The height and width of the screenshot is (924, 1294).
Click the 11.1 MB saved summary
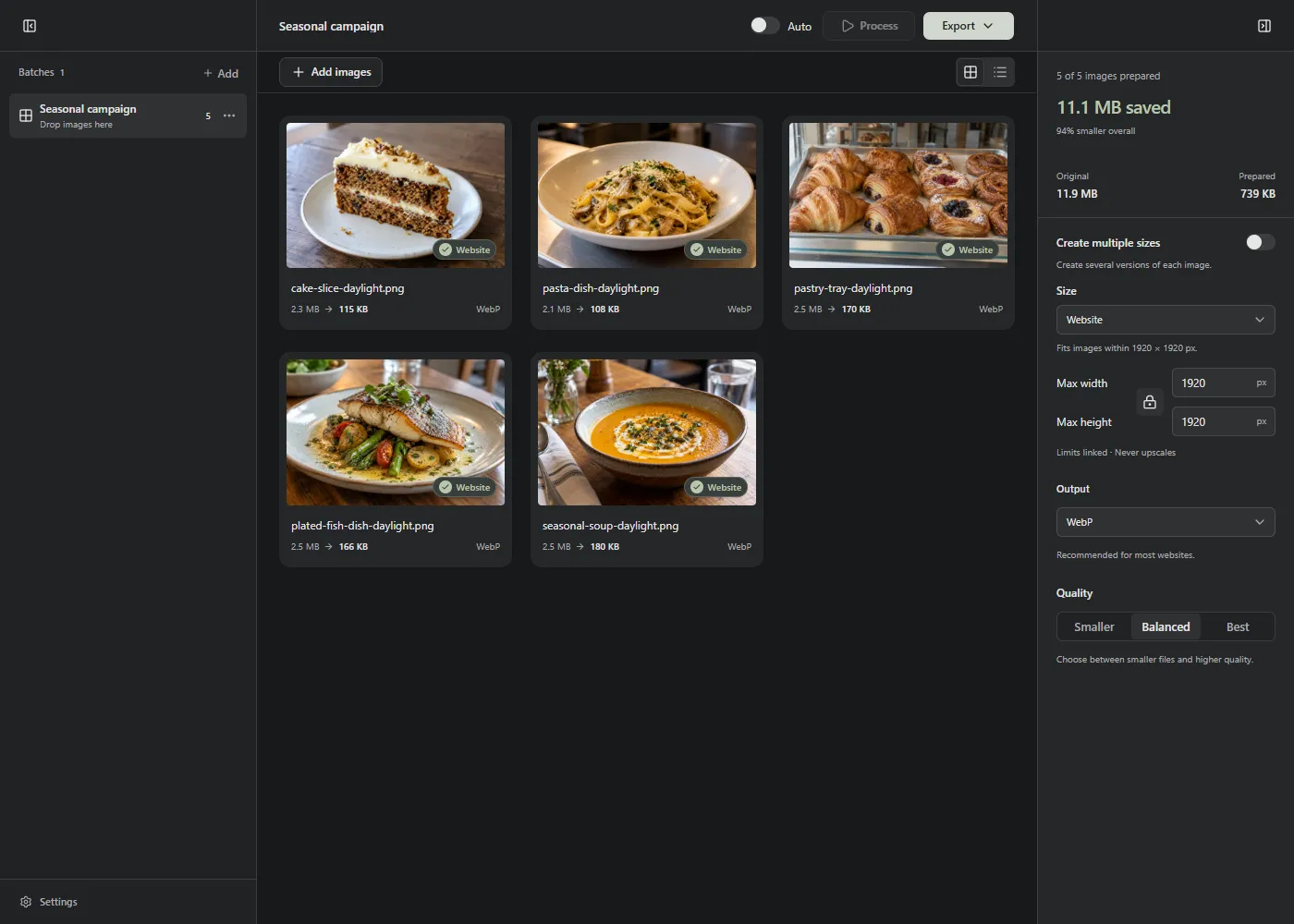[1114, 107]
